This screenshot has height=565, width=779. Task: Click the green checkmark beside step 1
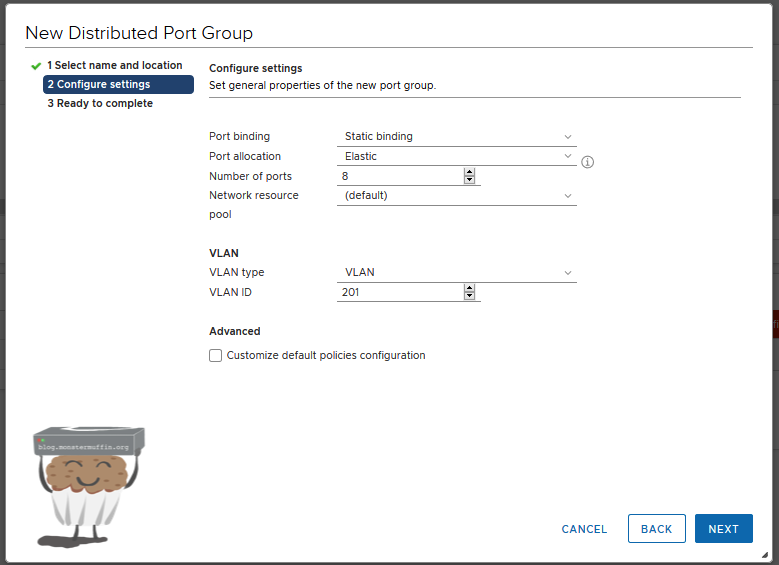(x=36, y=66)
